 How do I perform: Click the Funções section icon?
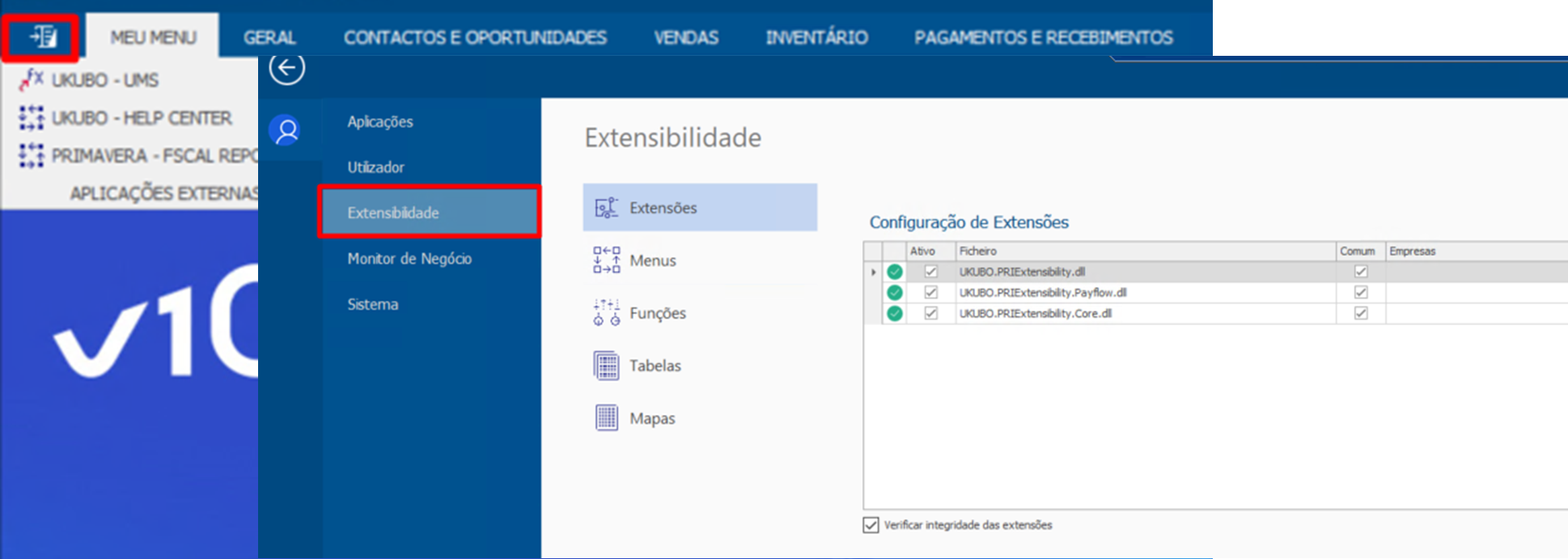[606, 313]
